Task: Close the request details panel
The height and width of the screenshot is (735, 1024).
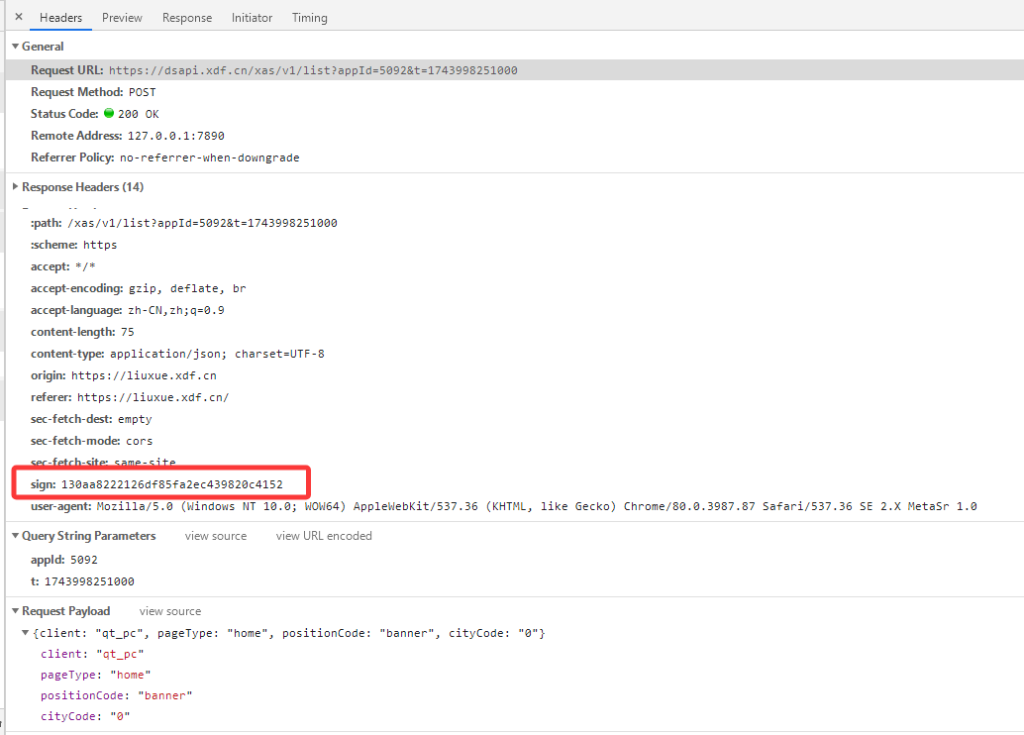Action: pyautogui.click(x=18, y=17)
